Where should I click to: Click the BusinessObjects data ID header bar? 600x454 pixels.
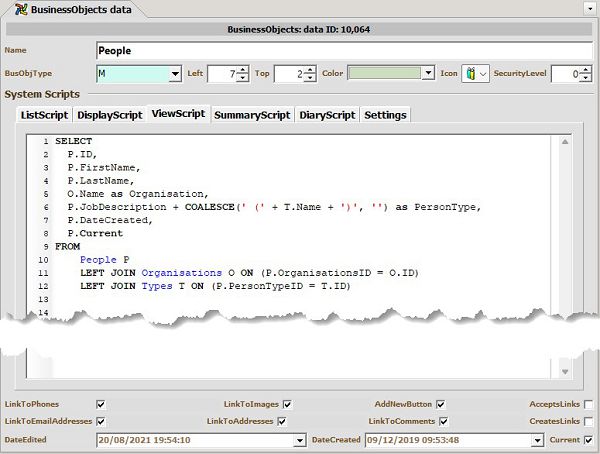[x=299, y=29]
